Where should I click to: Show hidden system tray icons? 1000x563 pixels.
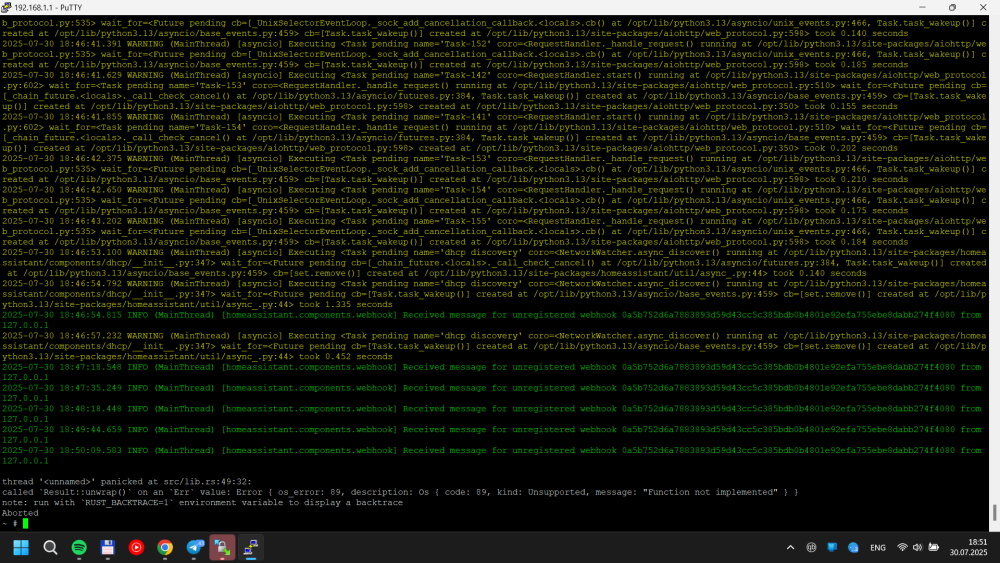(790, 548)
